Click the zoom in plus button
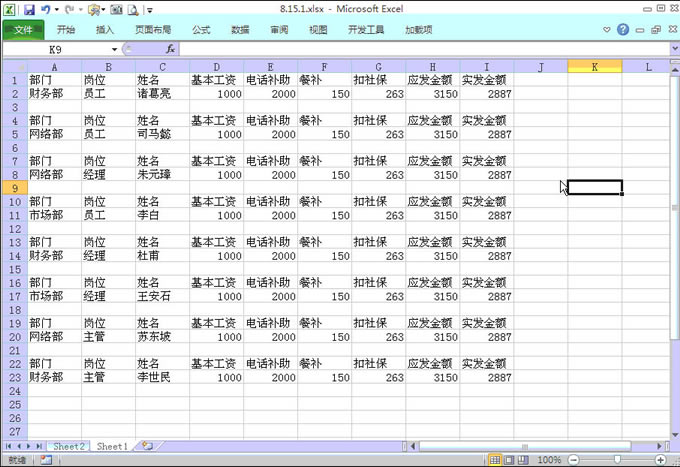 660,460
